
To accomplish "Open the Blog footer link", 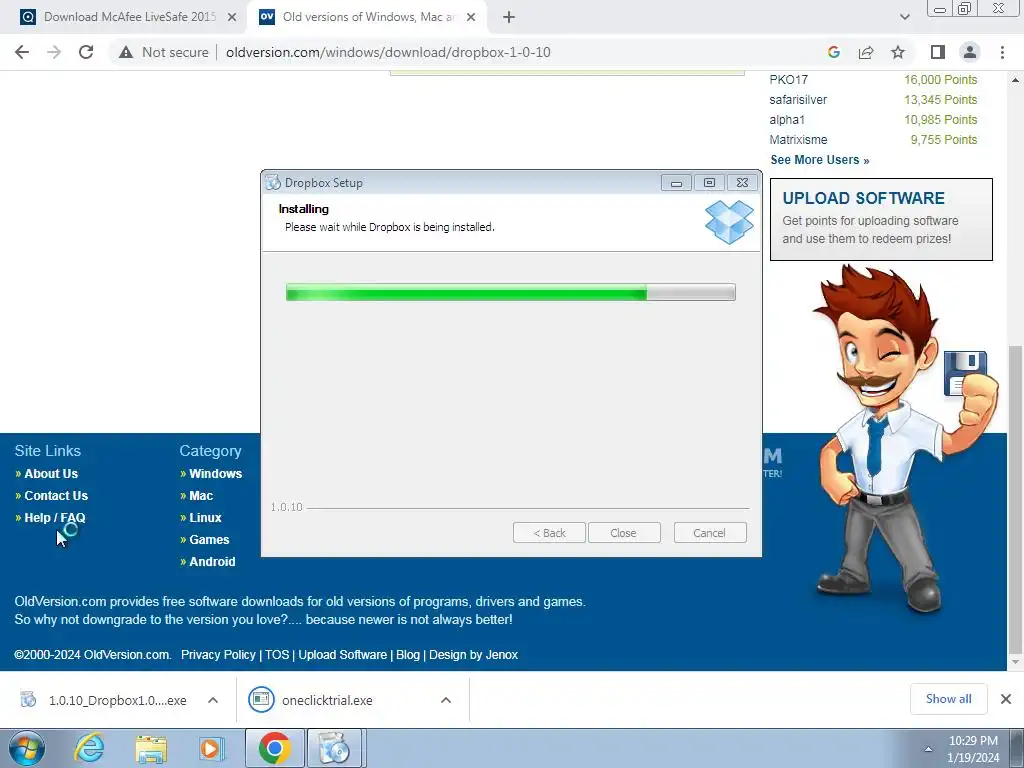I will coord(408,654).
